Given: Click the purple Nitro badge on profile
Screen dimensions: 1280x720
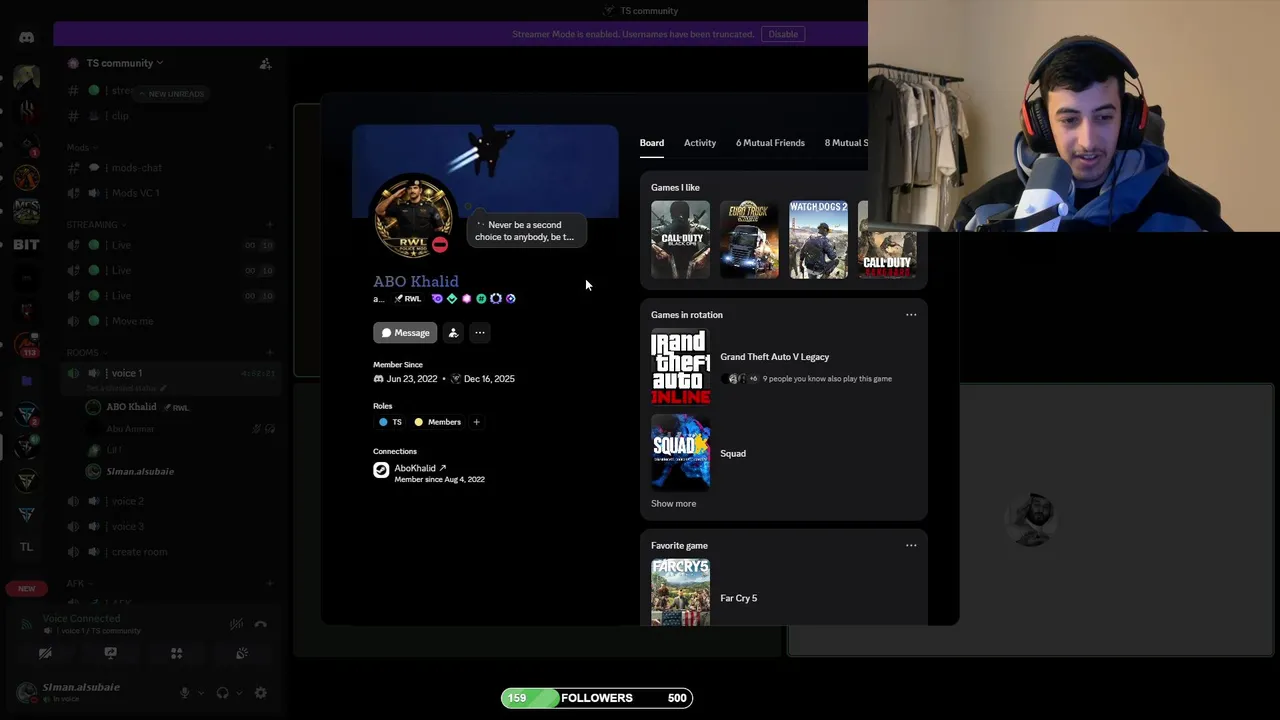Looking at the screenshot, I should [437, 299].
